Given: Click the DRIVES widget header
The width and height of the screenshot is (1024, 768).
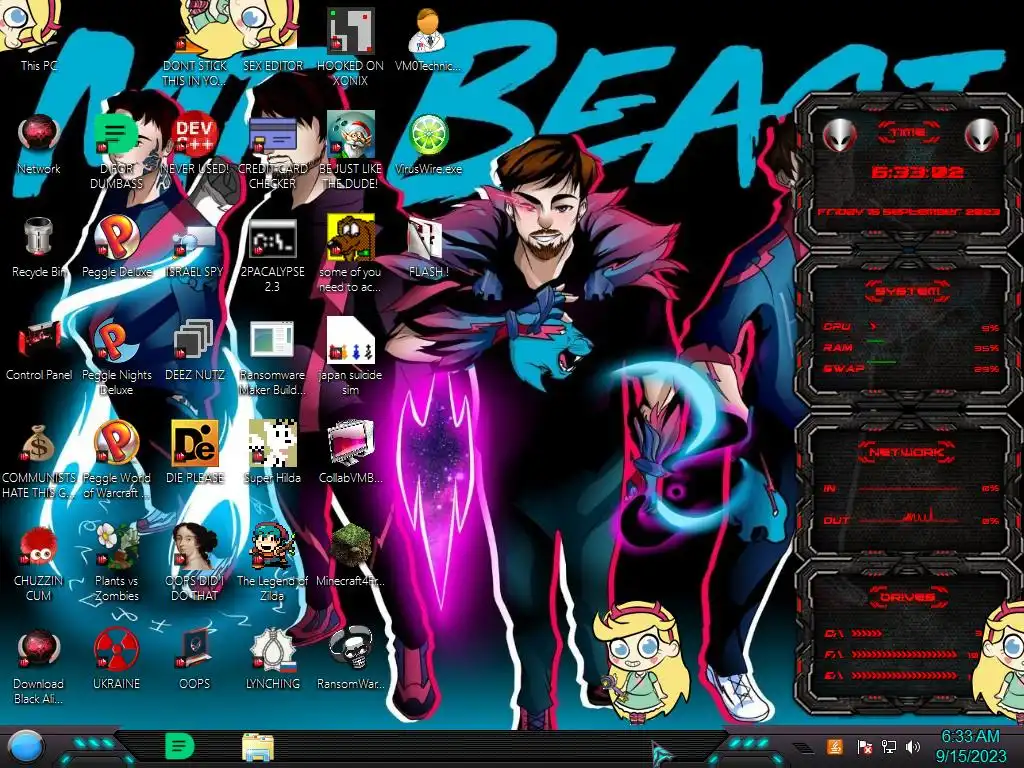Looking at the screenshot, I should tap(908, 597).
